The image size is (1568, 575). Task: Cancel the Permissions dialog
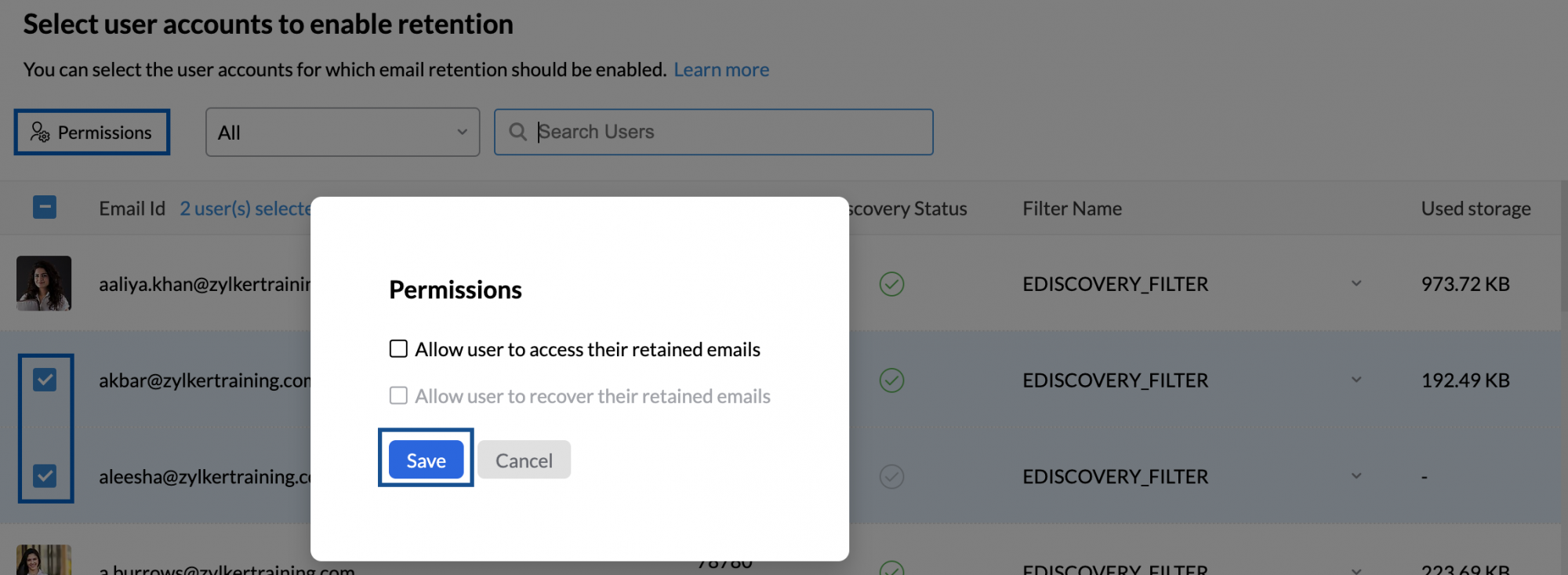point(524,460)
